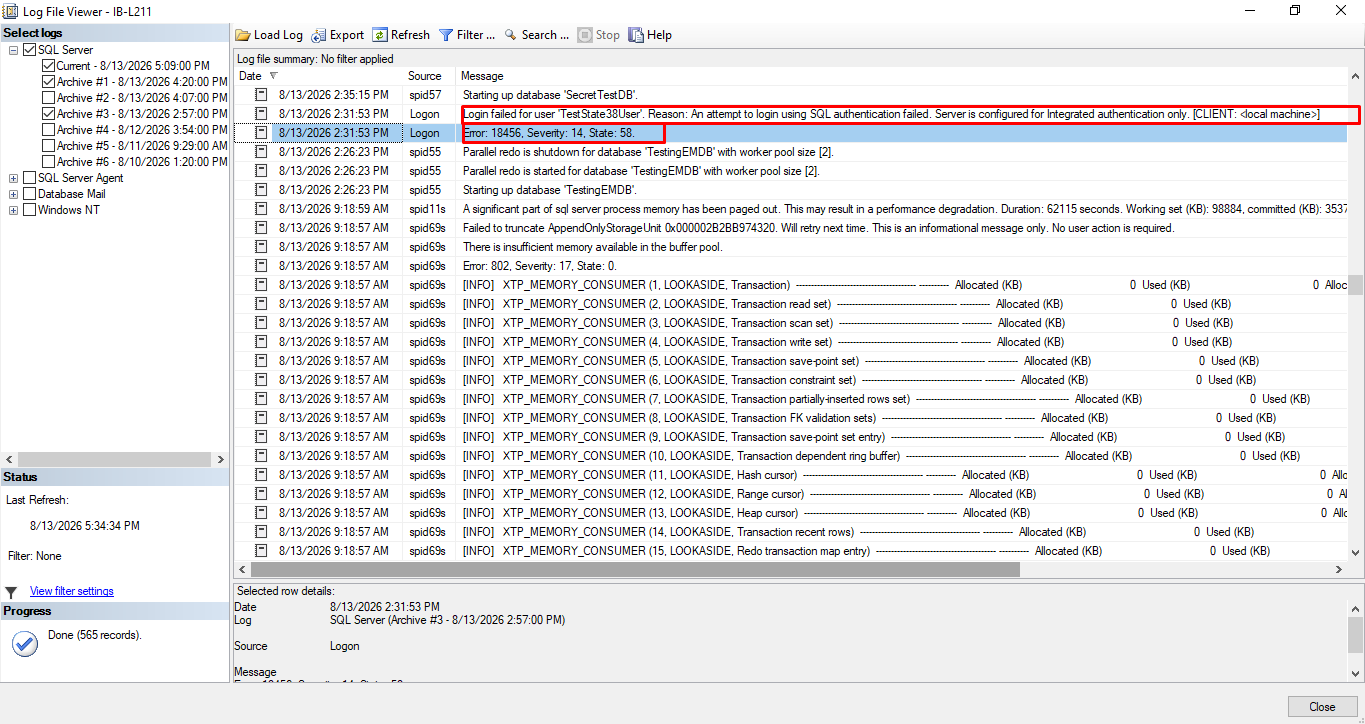The height and width of the screenshot is (724, 1365).
Task: Expand the Database Mail node
Action: [13, 194]
